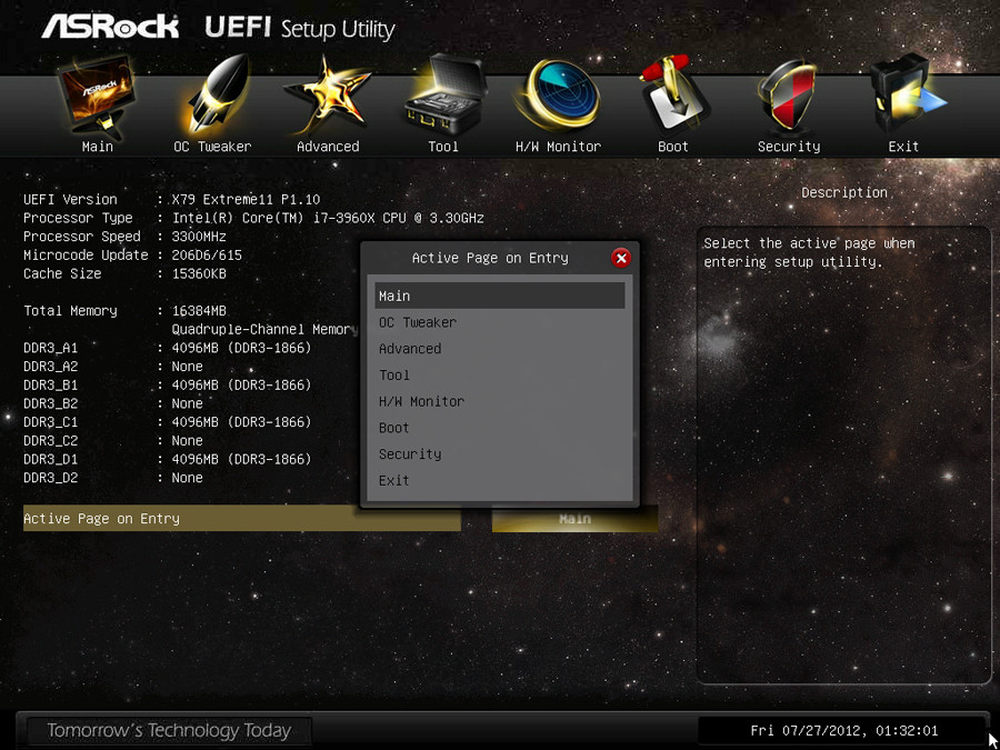
Task: Click the Exit tab label
Action: pyautogui.click(x=904, y=147)
